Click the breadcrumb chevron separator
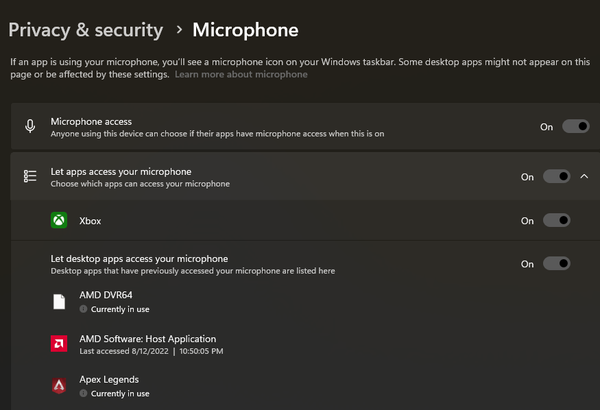 click(x=179, y=29)
